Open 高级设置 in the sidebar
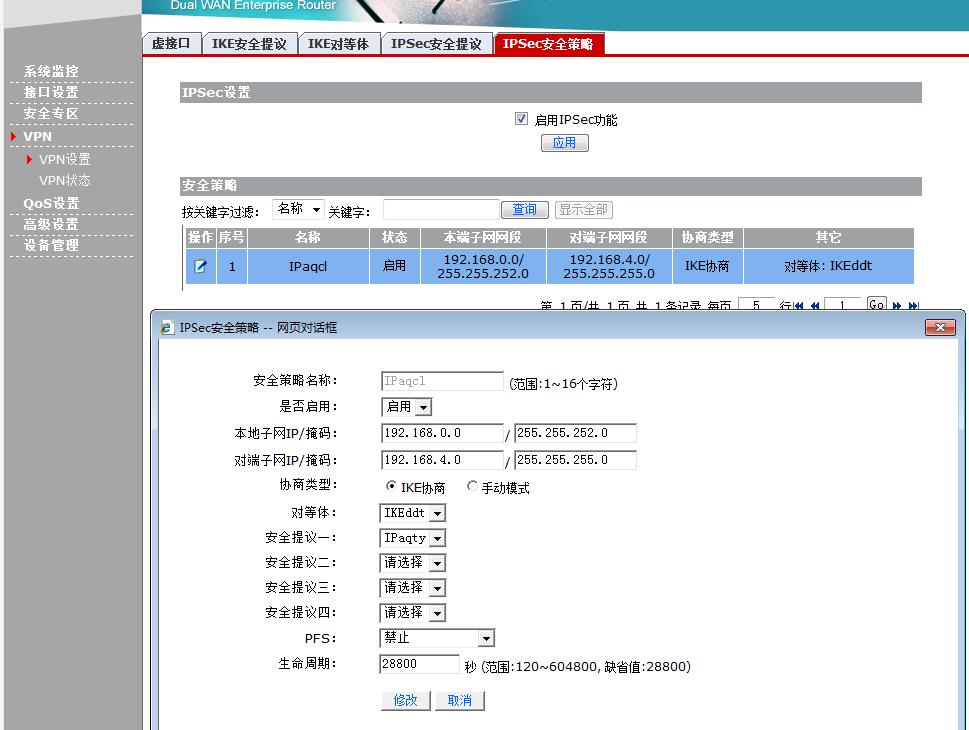The width and height of the screenshot is (969, 730). [51, 224]
